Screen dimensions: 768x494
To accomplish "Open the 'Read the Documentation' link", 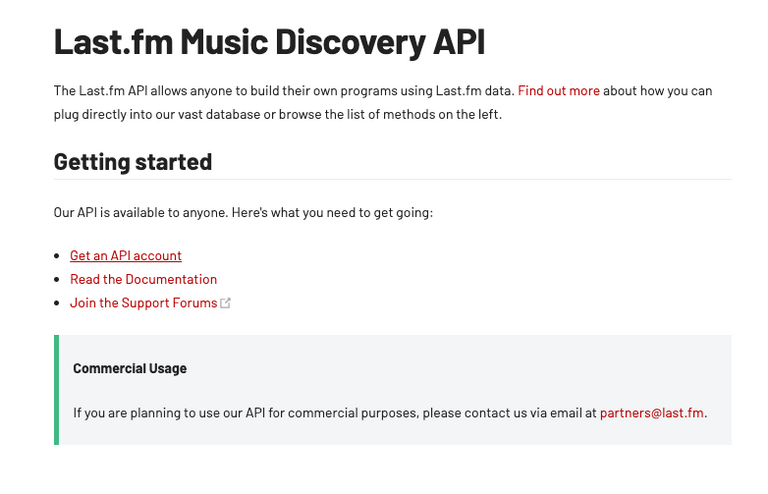I will (144, 279).
